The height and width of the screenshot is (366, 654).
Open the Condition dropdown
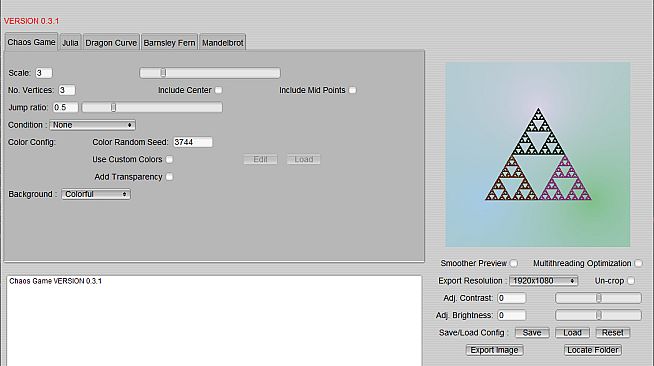coord(93,125)
